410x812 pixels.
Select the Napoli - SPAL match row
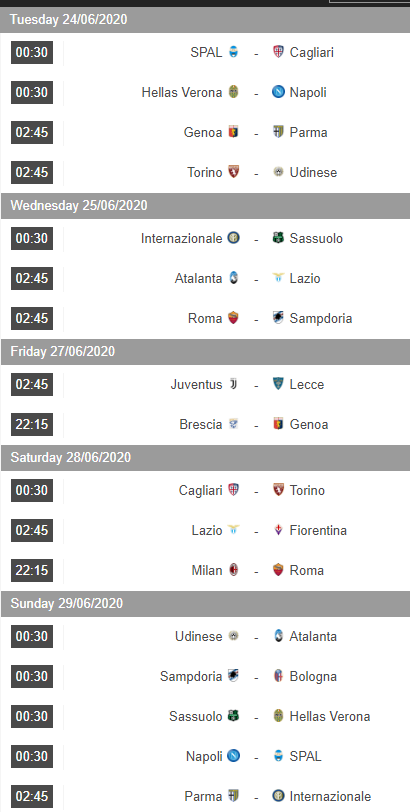205,756
